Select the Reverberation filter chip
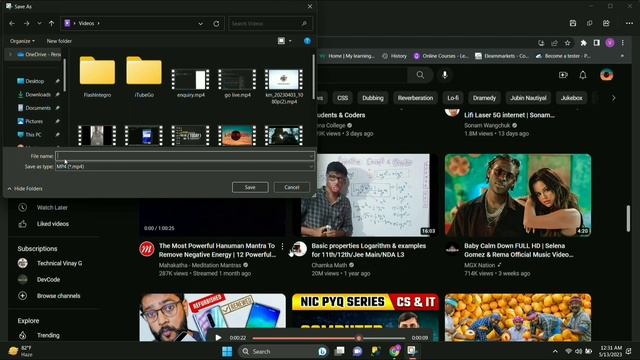The image size is (640, 360). pyautogui.click(x=415, y=98)
